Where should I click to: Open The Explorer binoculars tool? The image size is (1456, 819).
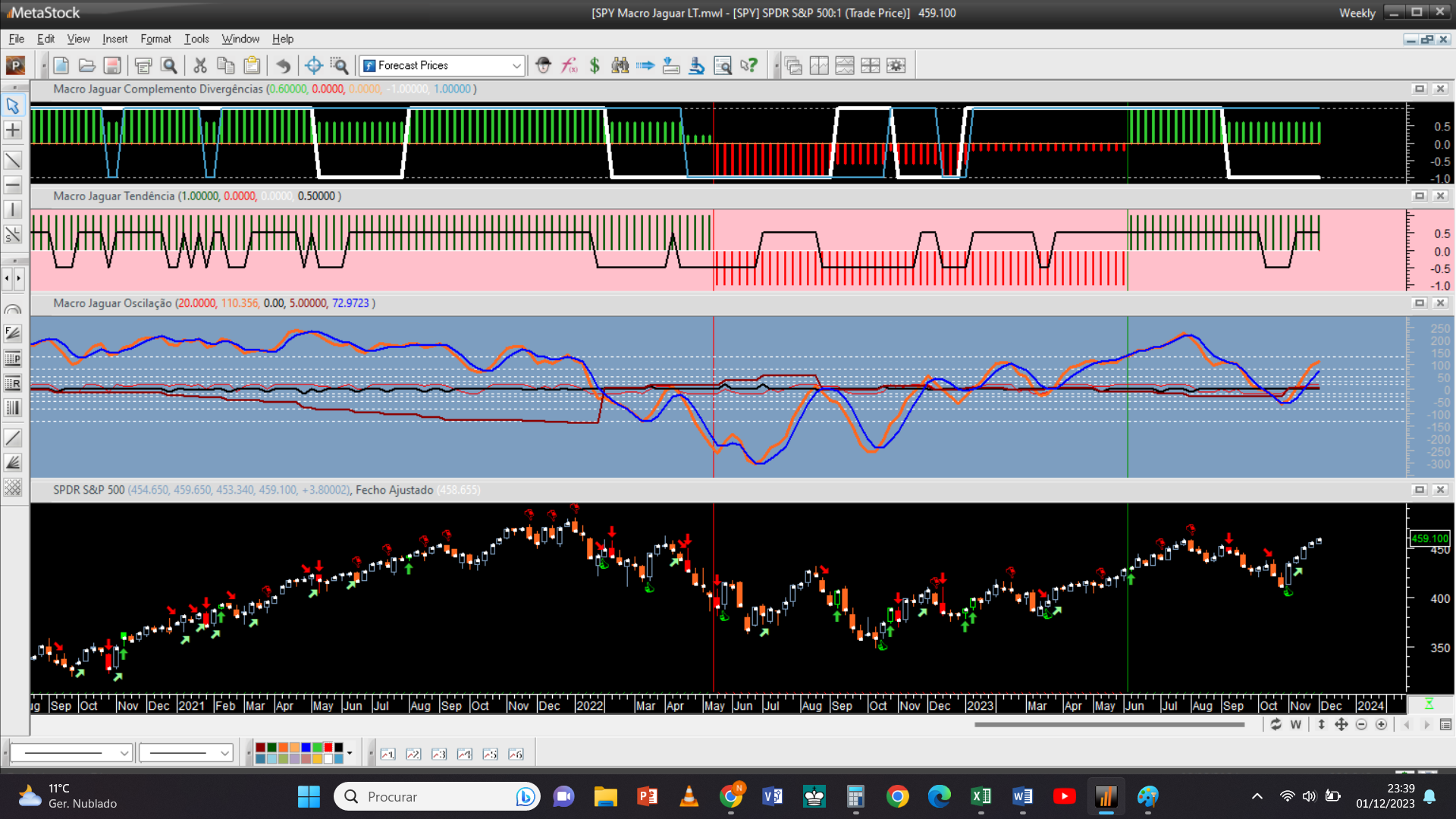(620, 66)
